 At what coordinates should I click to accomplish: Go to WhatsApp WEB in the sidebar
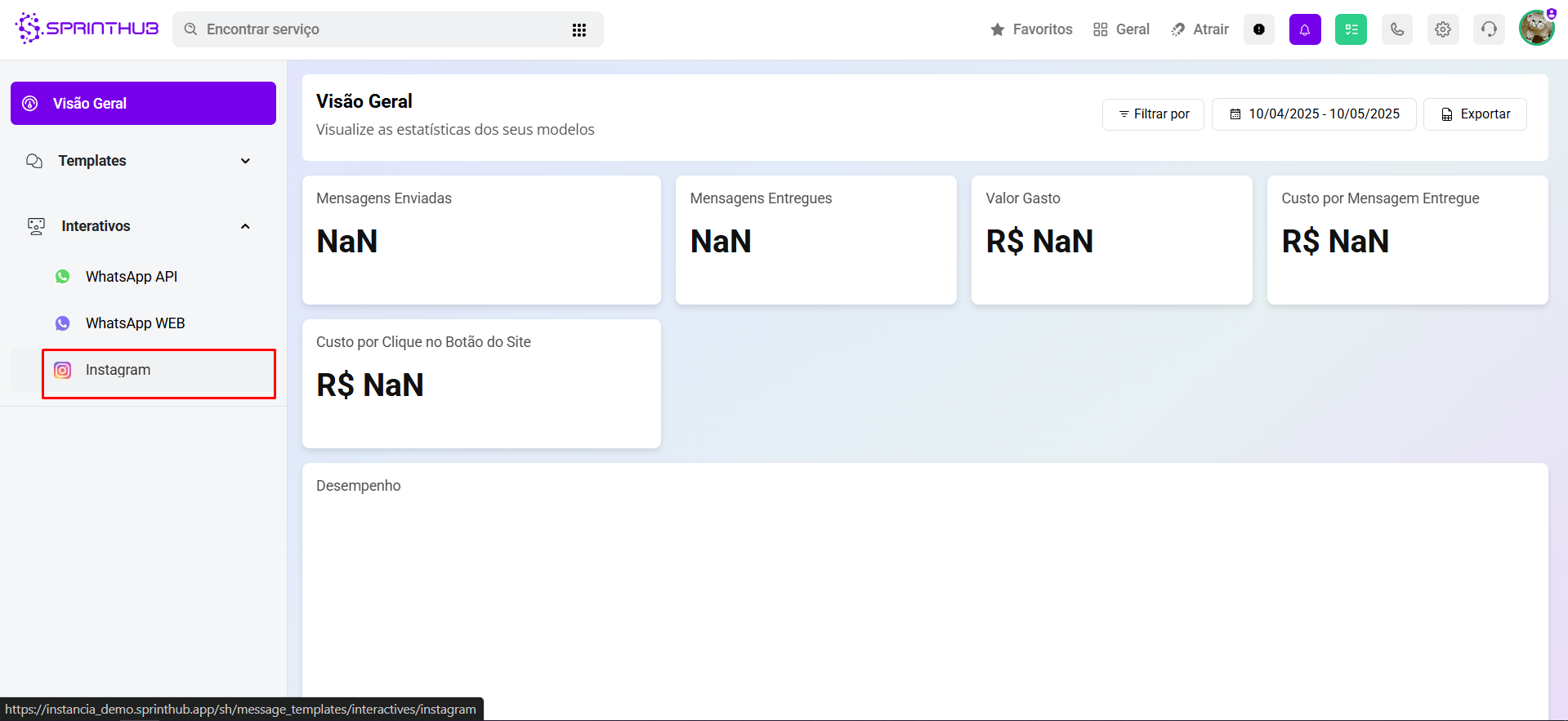pyautogui.click(x=135, y=323)
